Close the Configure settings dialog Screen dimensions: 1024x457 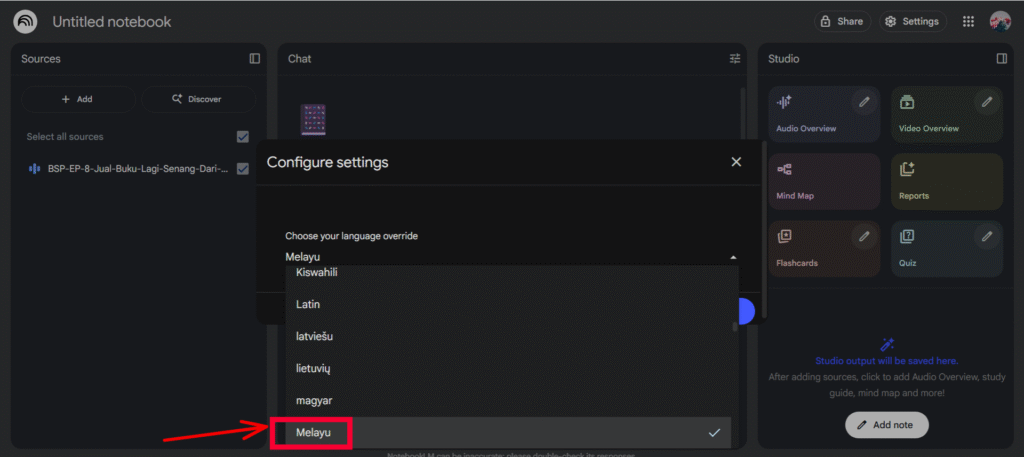click(x=736, y=162)
